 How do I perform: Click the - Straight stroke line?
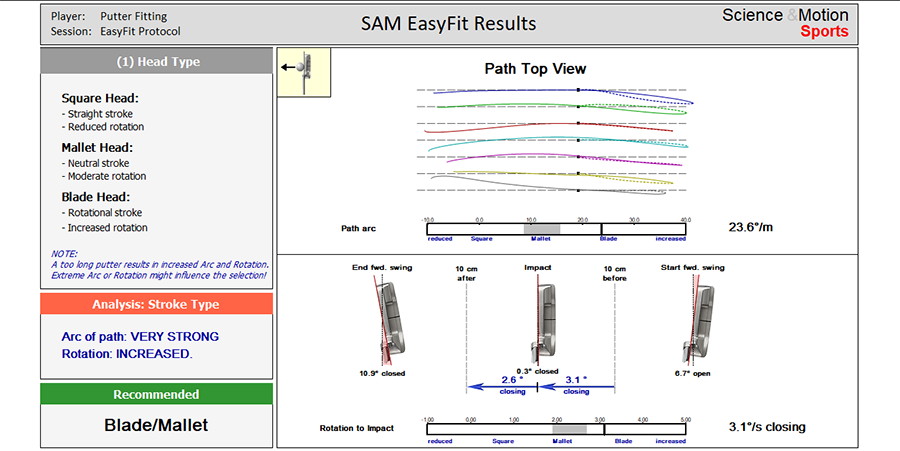tap(97, 114)
